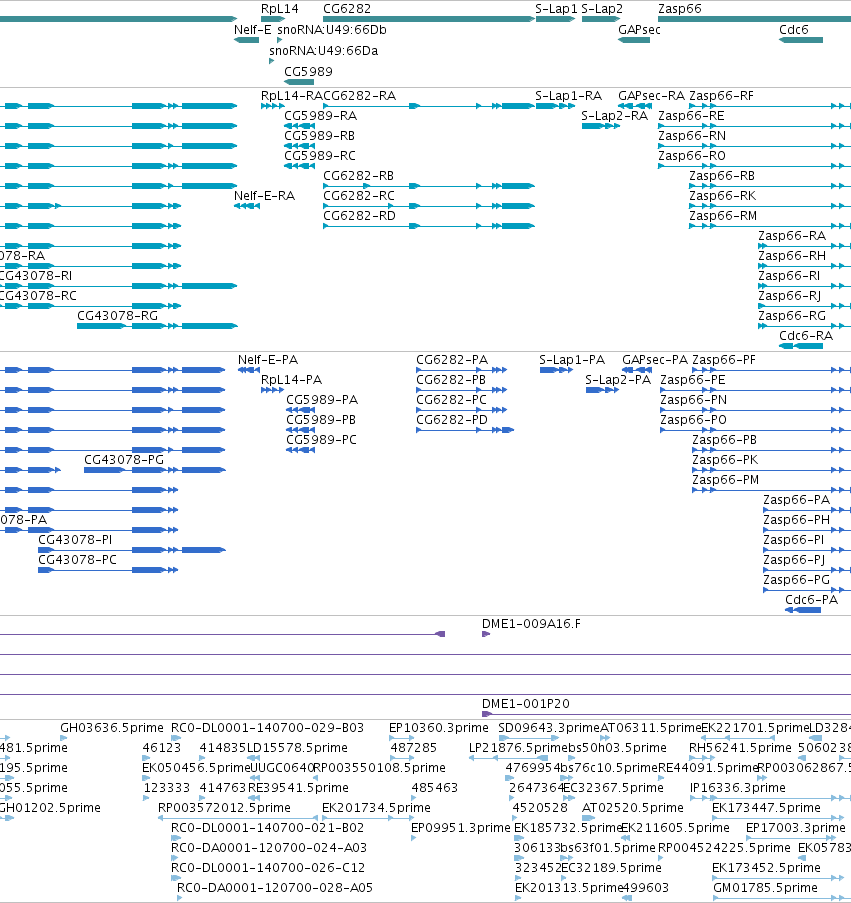The image size is (851, 903).
Task: Click the CG5989 gene label
Action: 308,71
